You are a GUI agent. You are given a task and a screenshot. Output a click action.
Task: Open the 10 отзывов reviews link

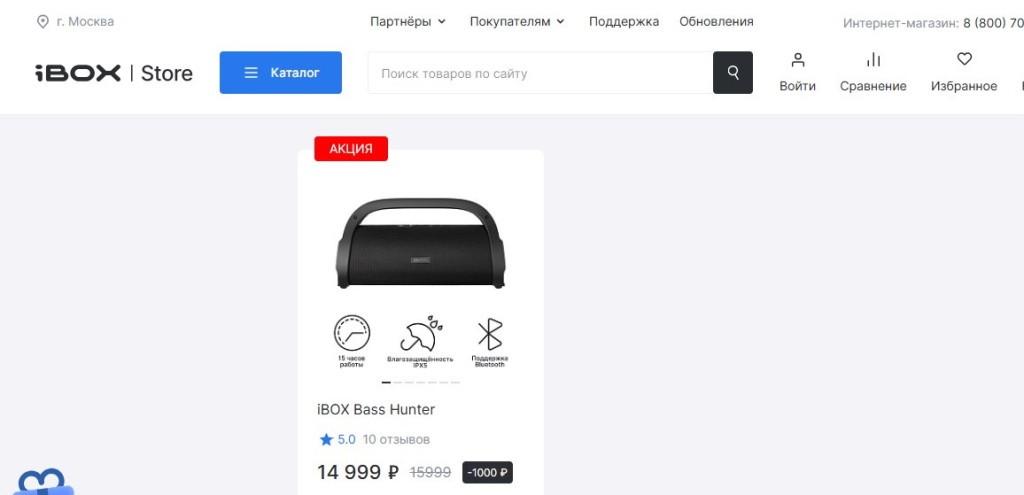pos(396,439)
